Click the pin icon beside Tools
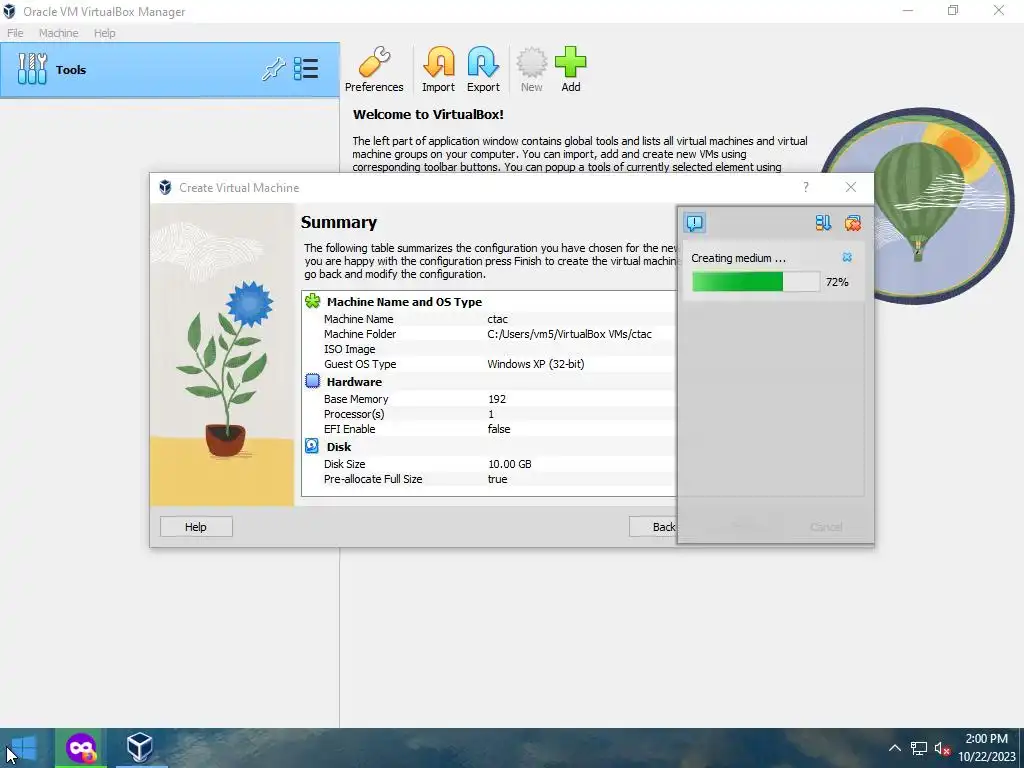The height and width of the screenshot is (768, 1024). tap(274, 69)
